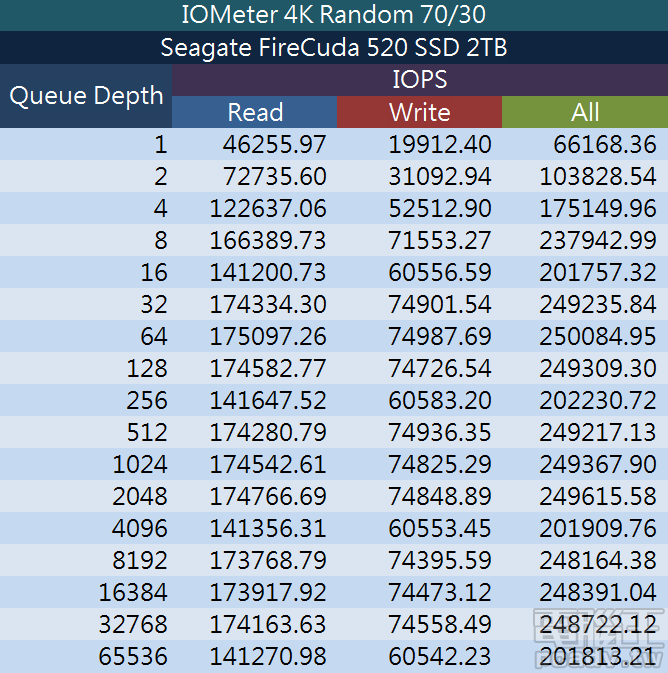Click total value 249615.58
The height and width of the screenshot is (673, 668).
(x=598, y=496)
